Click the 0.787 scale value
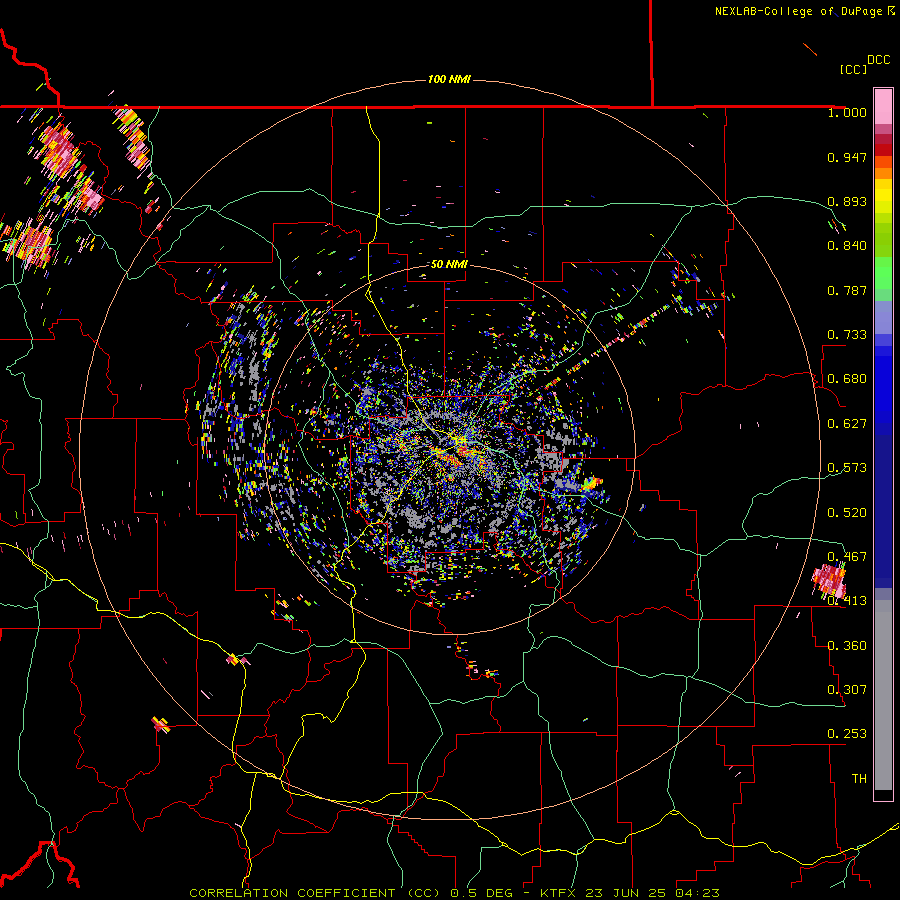Viewport: 900px width, 900px height. [847, 290]
